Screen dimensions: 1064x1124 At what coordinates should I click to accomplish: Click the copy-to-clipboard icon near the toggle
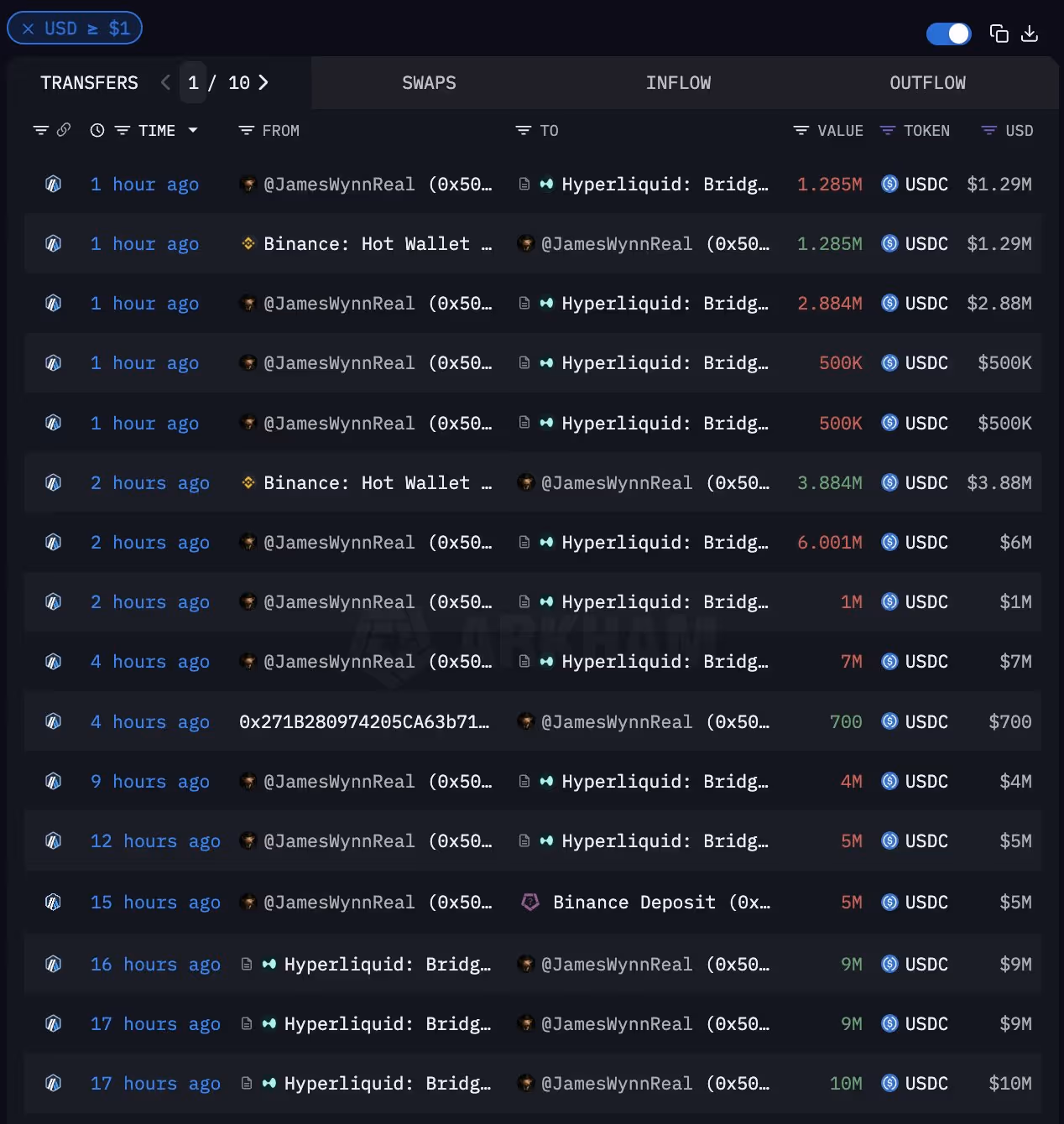(999, 34)
